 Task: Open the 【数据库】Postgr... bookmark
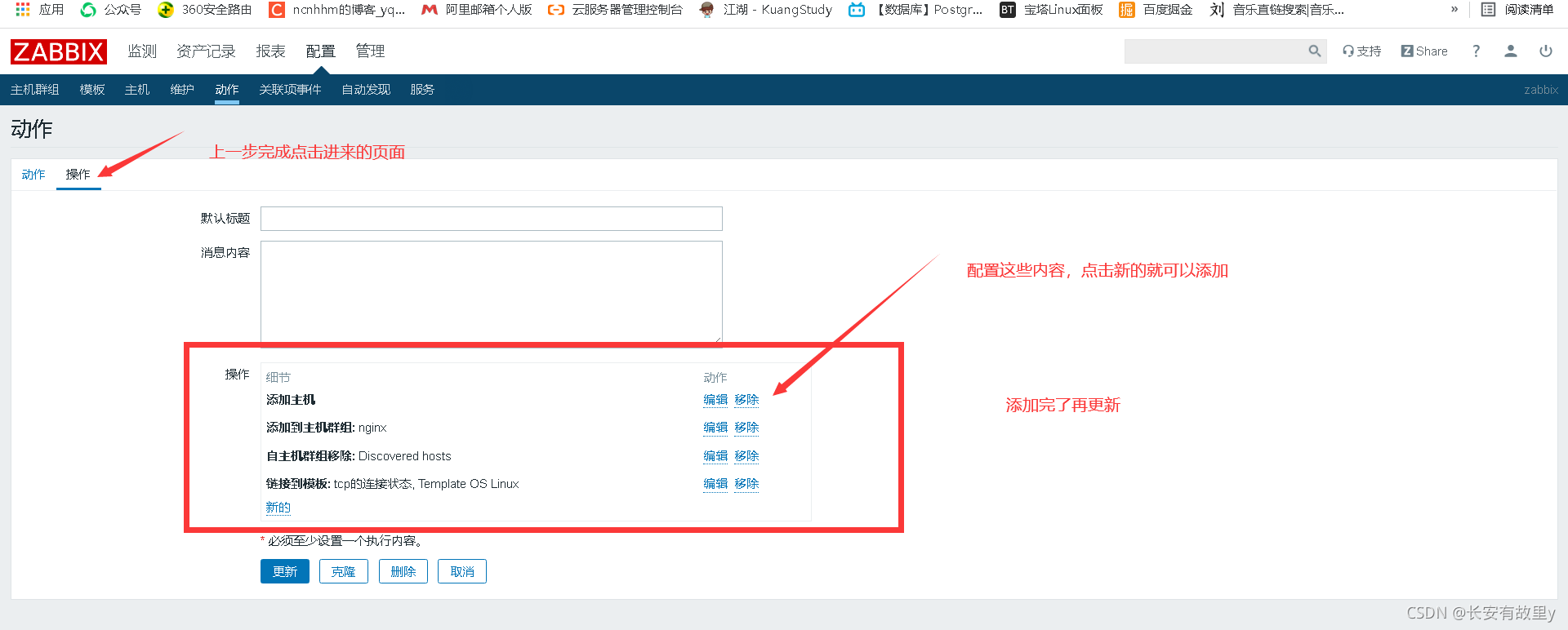click(915, 10)
